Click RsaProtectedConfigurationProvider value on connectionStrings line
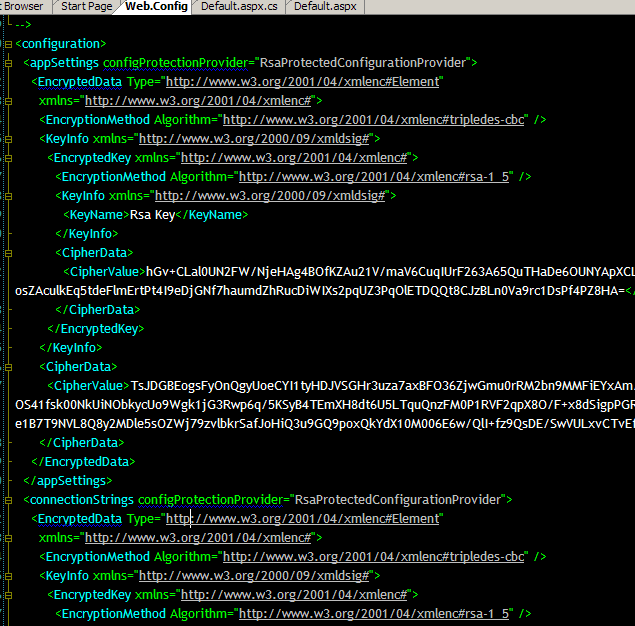The image size is (635, 626). [400, 500]
